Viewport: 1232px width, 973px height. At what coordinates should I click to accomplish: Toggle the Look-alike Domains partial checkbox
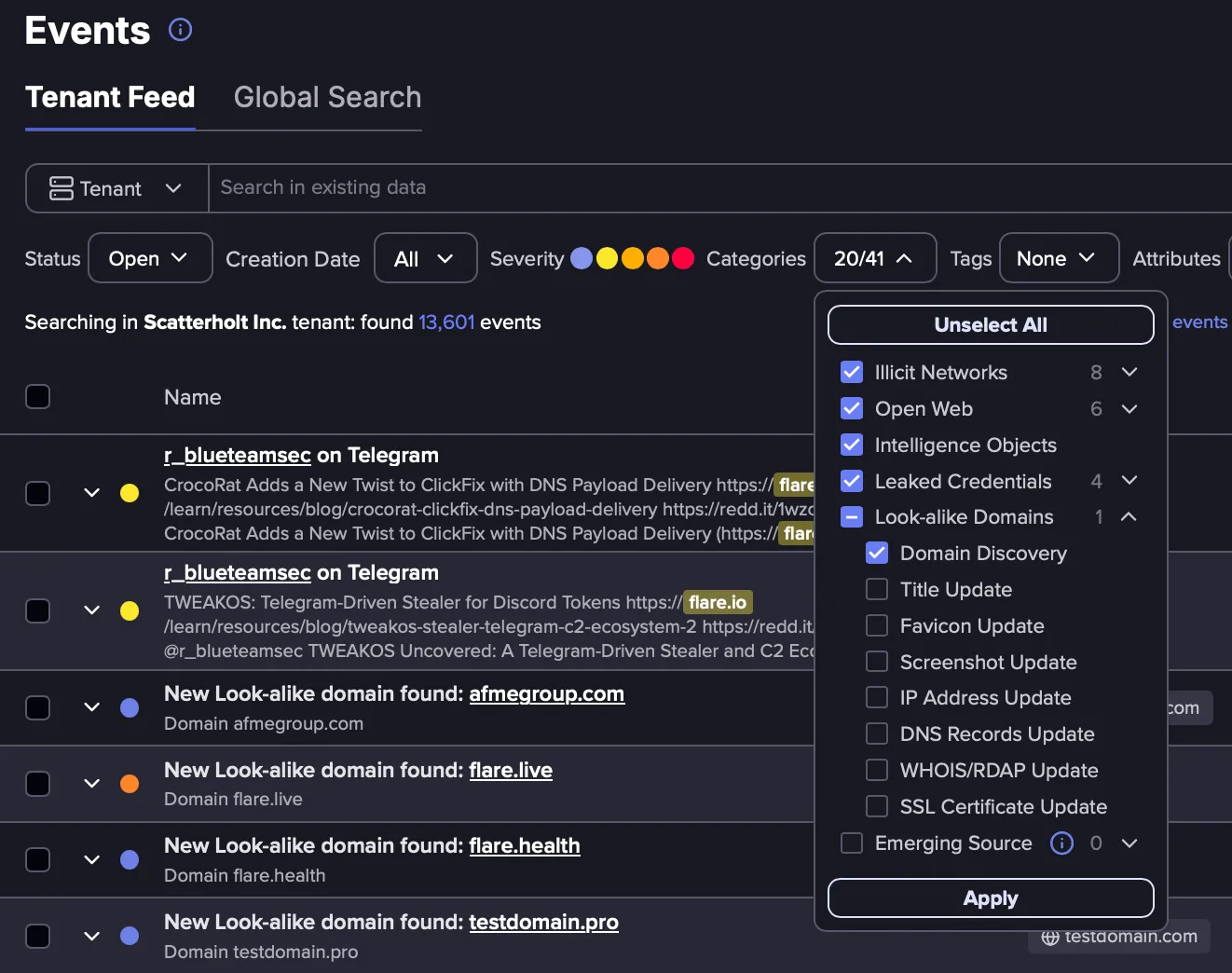click(x=852, y=517)
